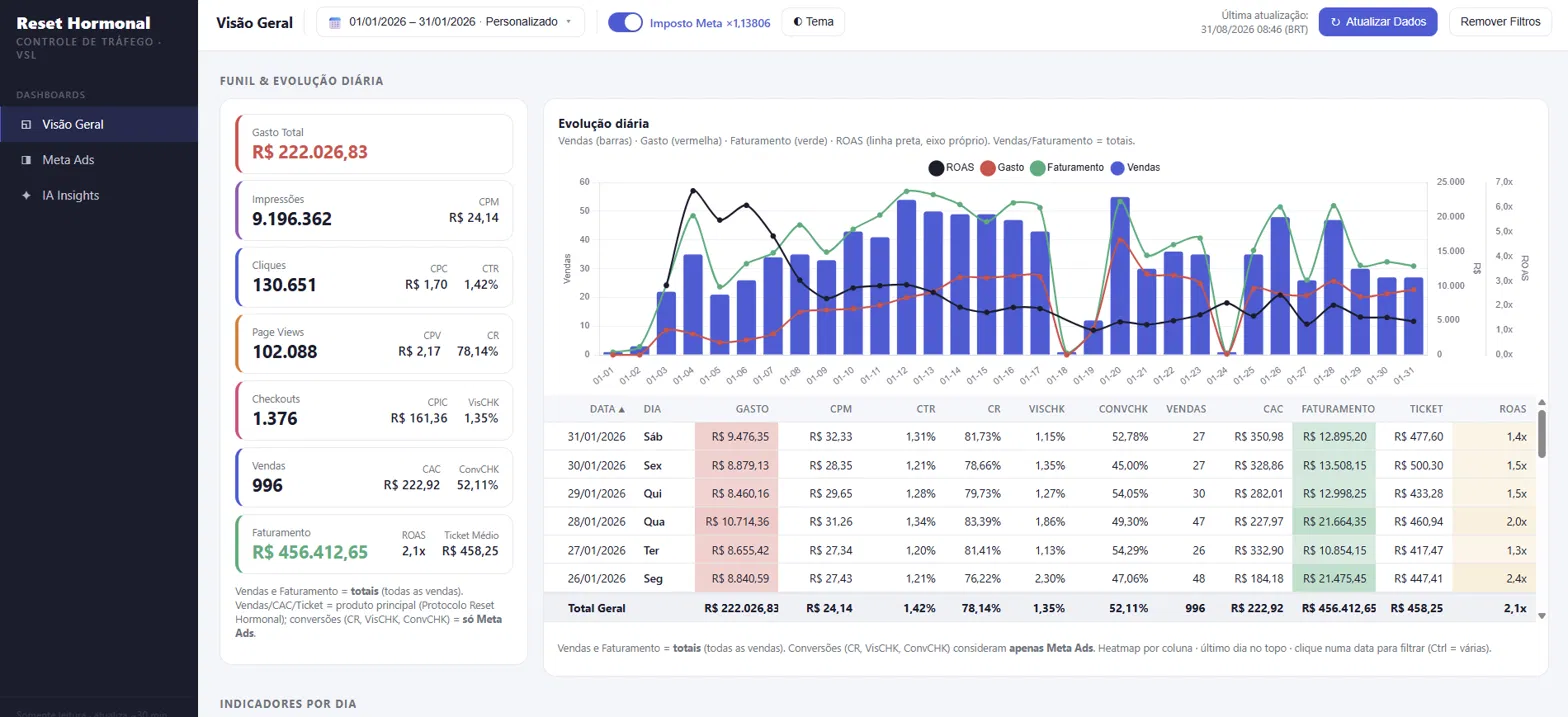1568x717 pixels.
Task: Open Meta Ads in the sidebar
Action: 99,160
